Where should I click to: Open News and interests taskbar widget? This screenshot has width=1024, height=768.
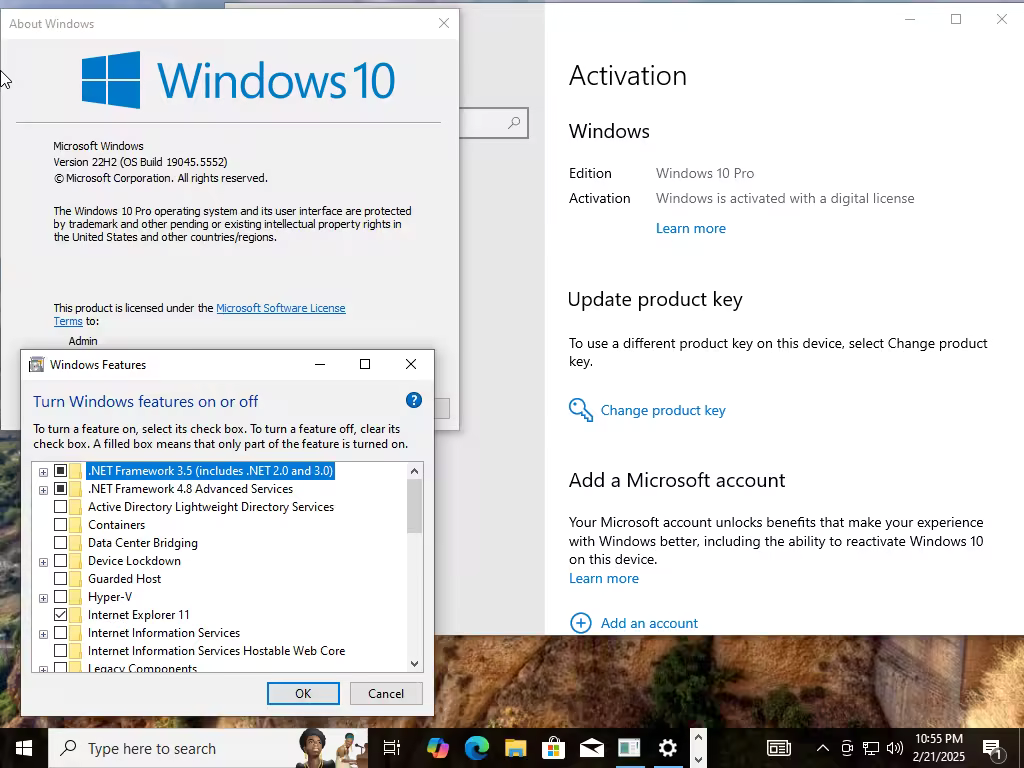(778, 748)
